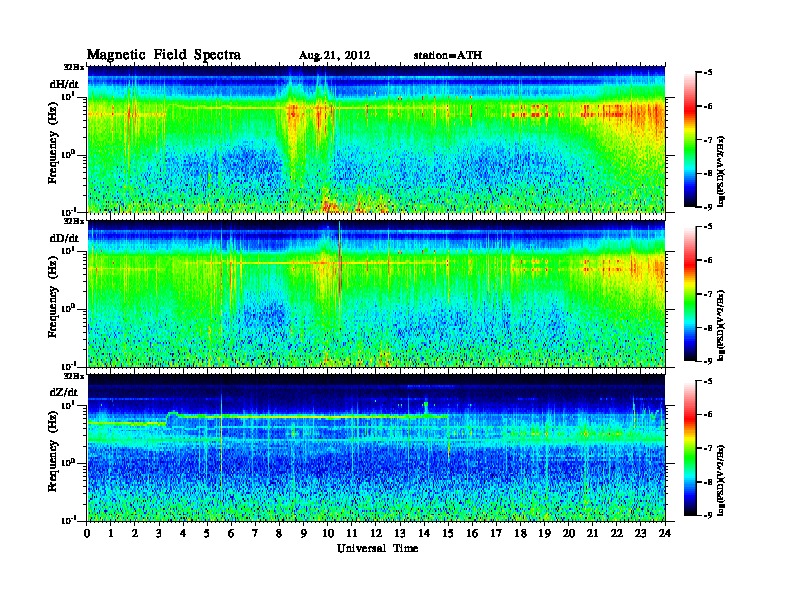Click the color scale bar of the dH/dt panel
Viewport: 792px width, 612px height.
coord(690,139)
